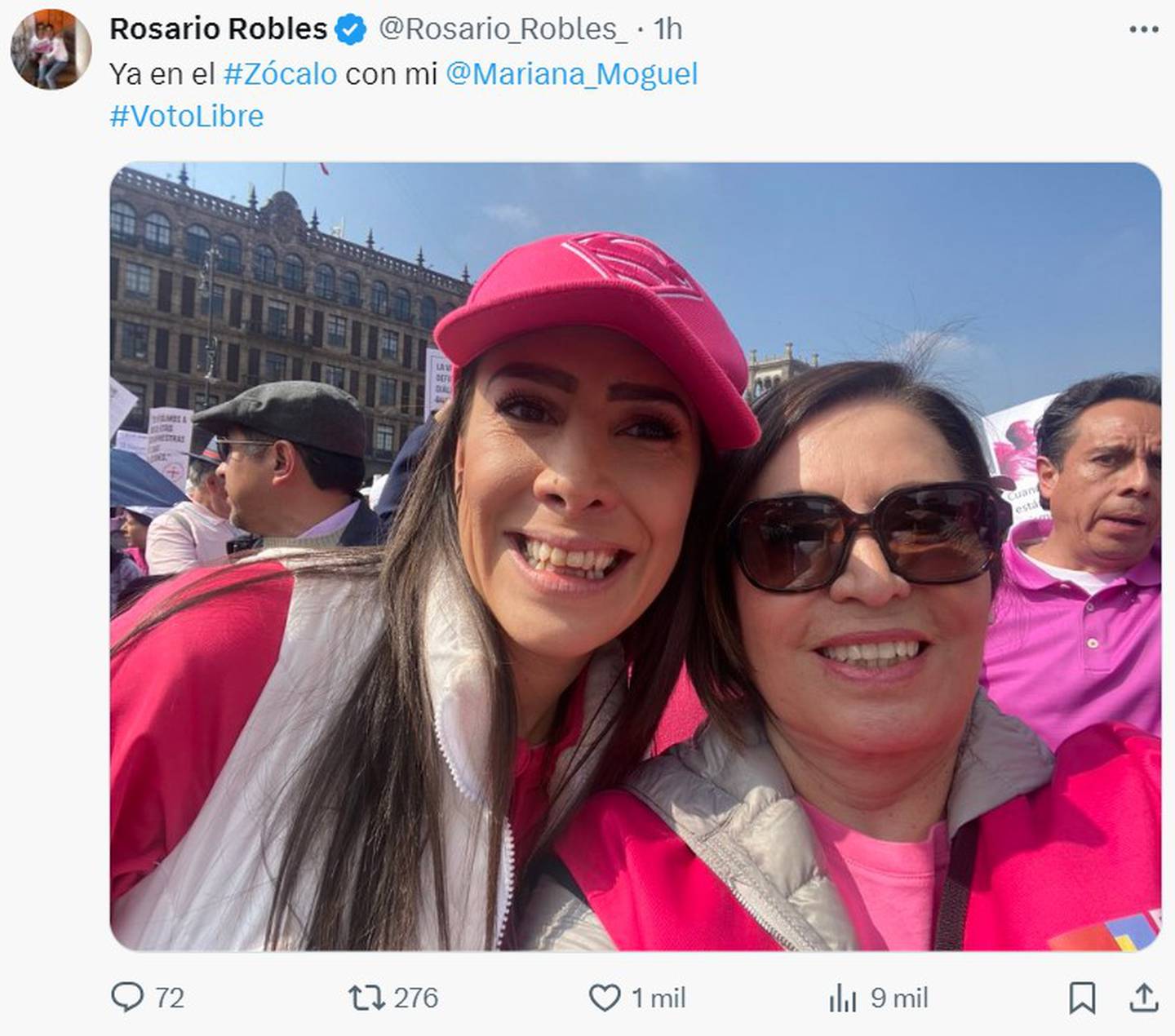Open the attached selfie photo

(x=635, y=556)
